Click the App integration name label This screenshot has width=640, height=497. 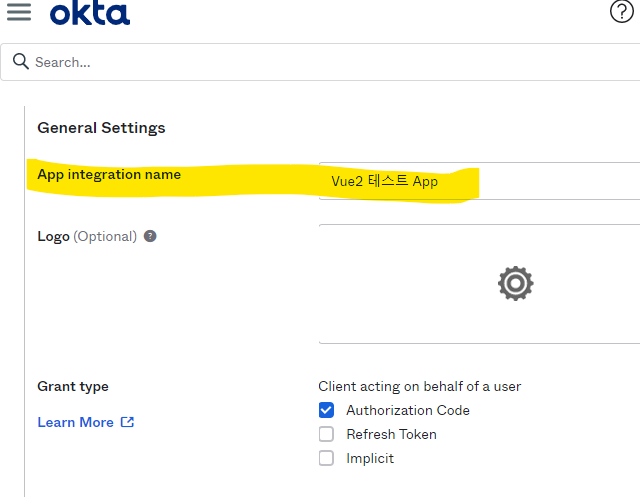(109, 175)
